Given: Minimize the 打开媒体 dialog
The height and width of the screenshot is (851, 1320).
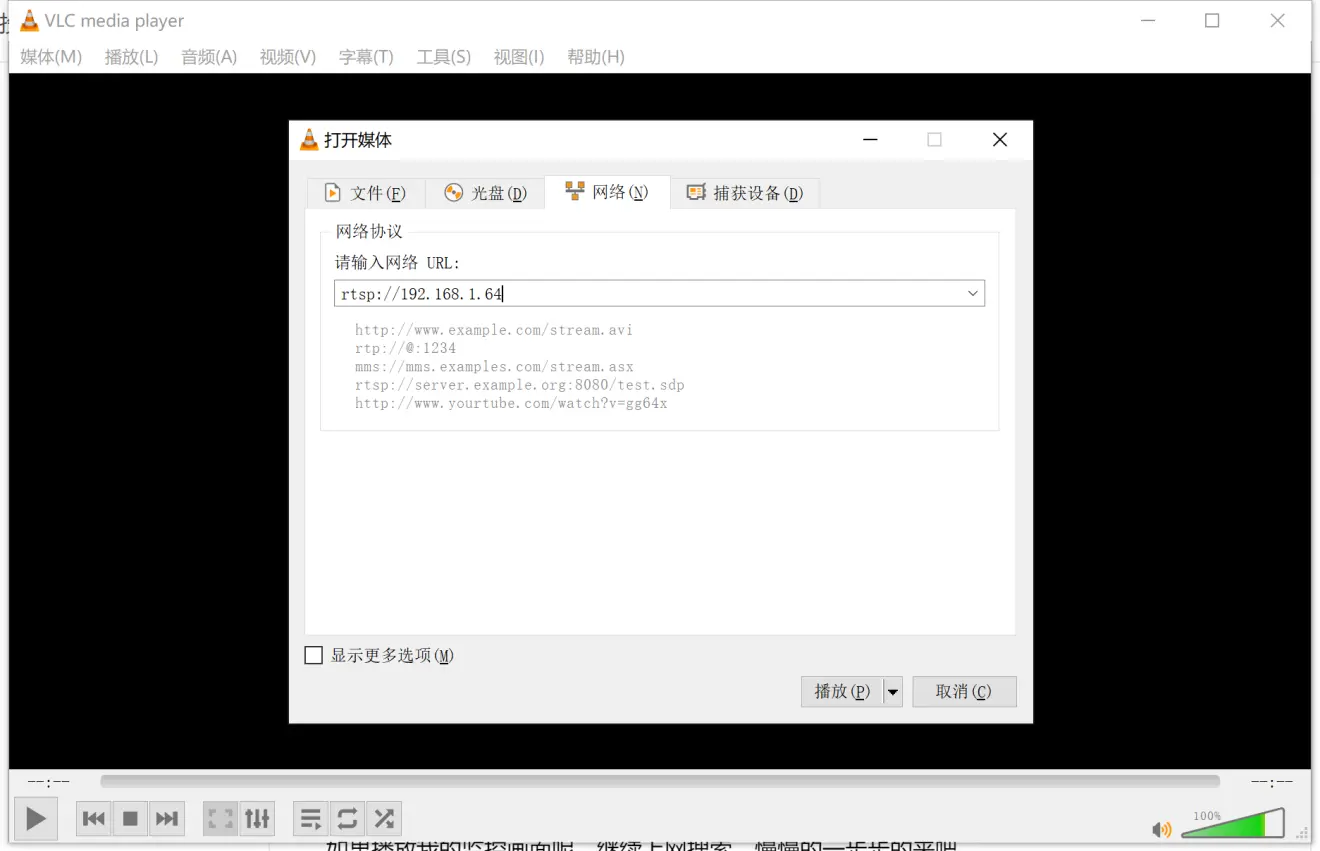Looking at the screenshot, I should [x=870, y=140].
